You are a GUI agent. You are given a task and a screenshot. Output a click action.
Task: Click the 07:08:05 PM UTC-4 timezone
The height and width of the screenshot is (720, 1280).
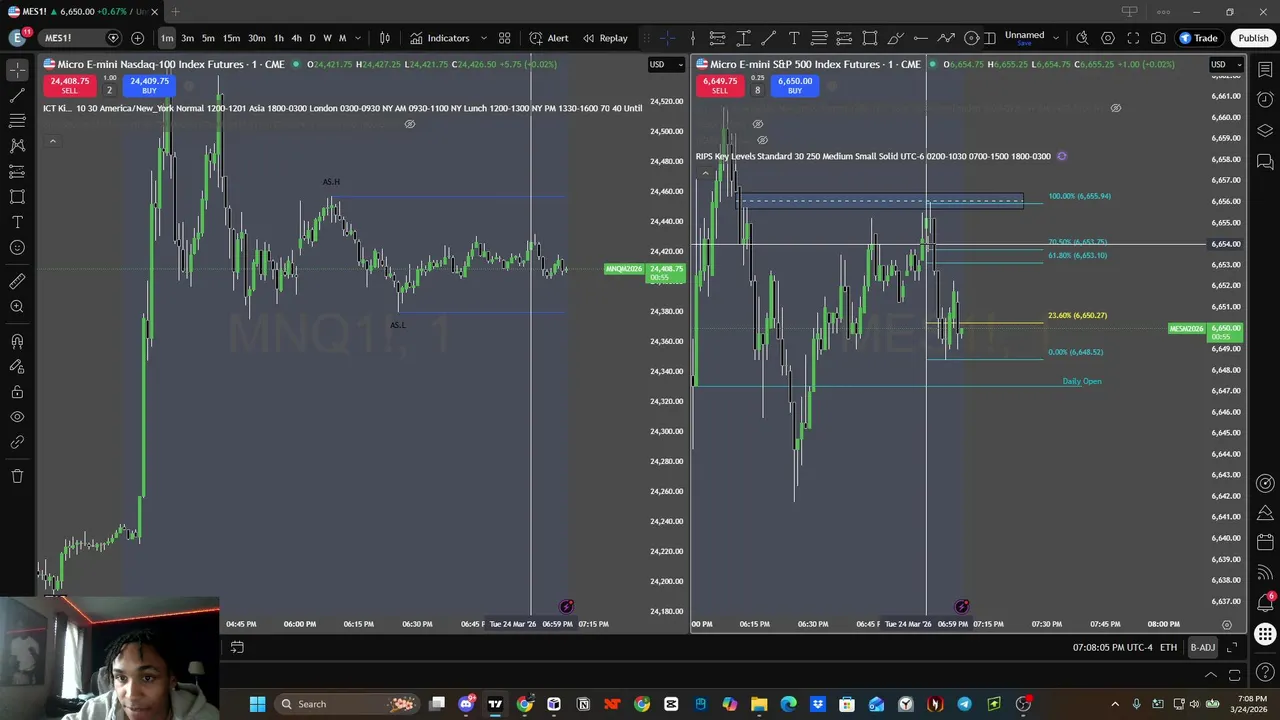[x=1112, y=647]
